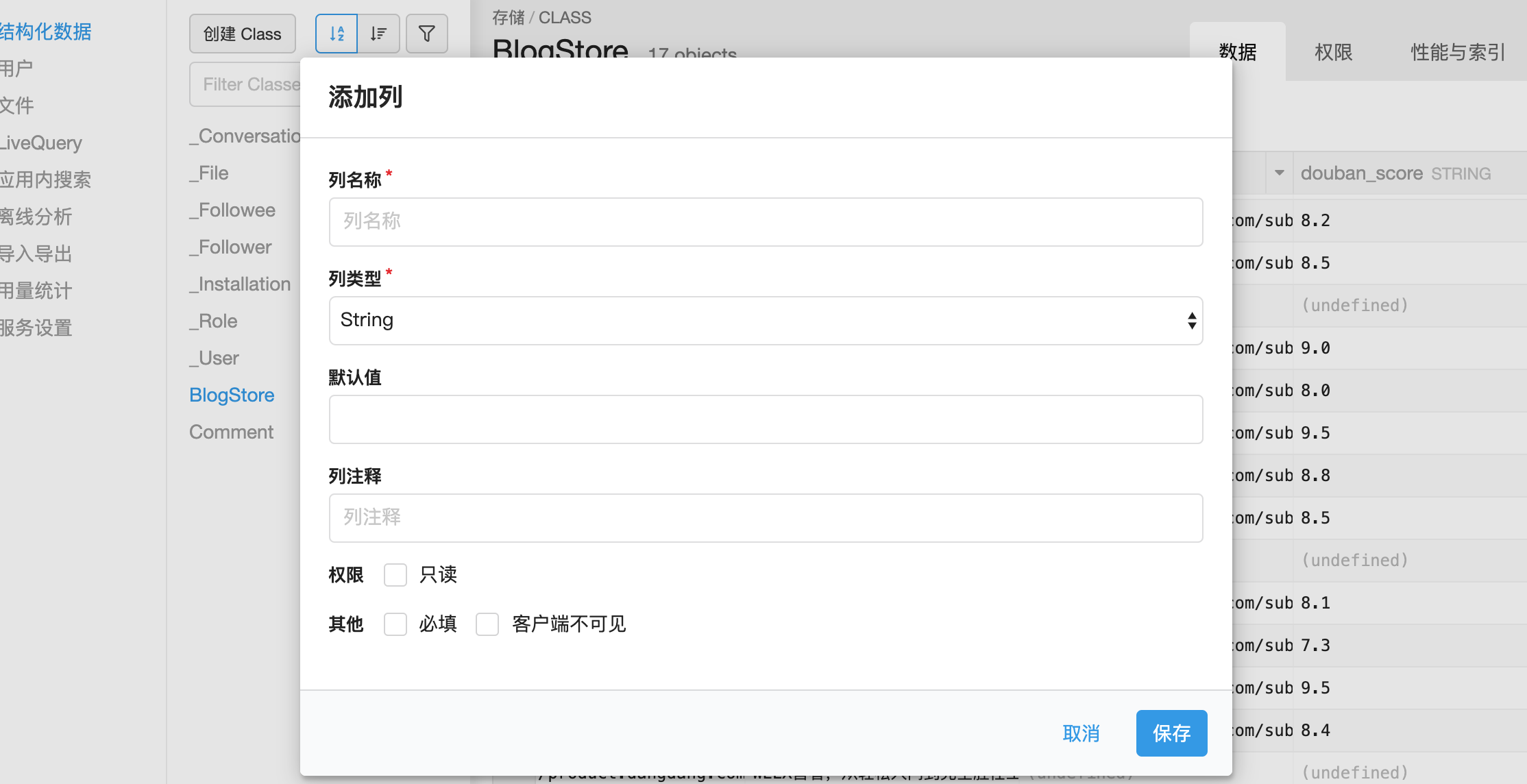Focus the 列注释 comment input
Viewport: 1527px width, 784px height.
766,518
